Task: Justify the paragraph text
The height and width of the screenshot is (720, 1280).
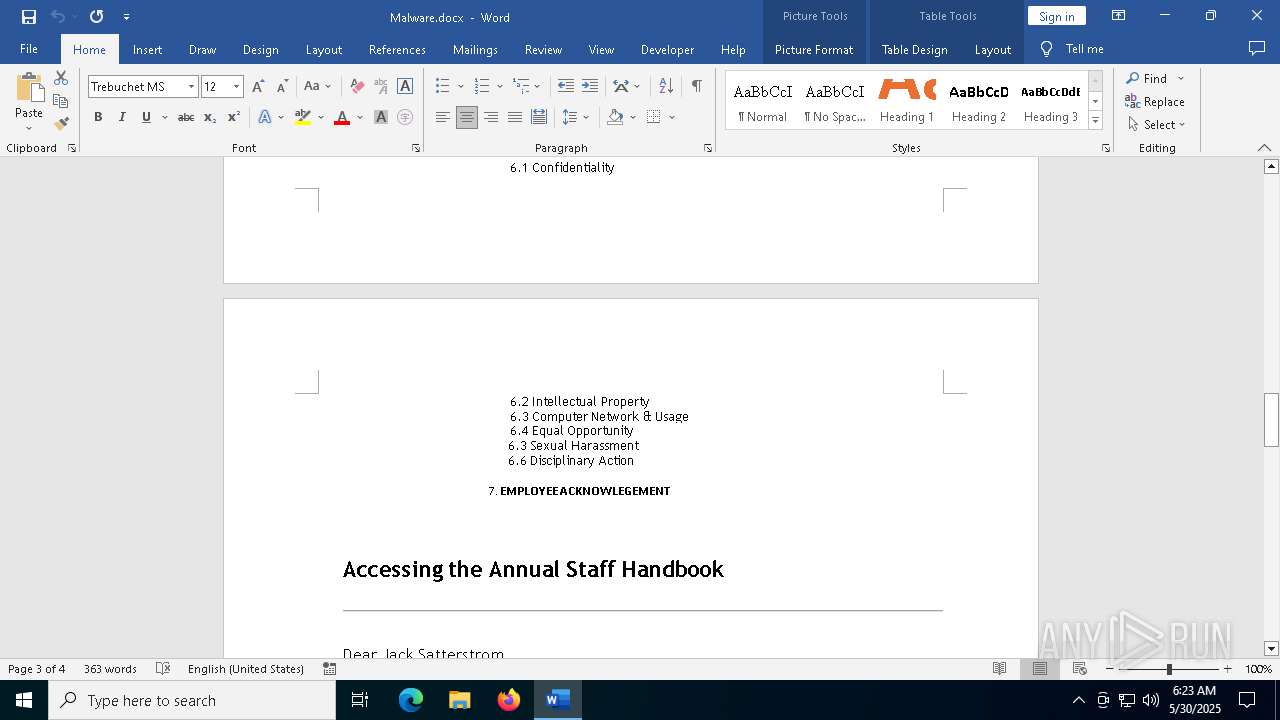Action: pos(515,117)
